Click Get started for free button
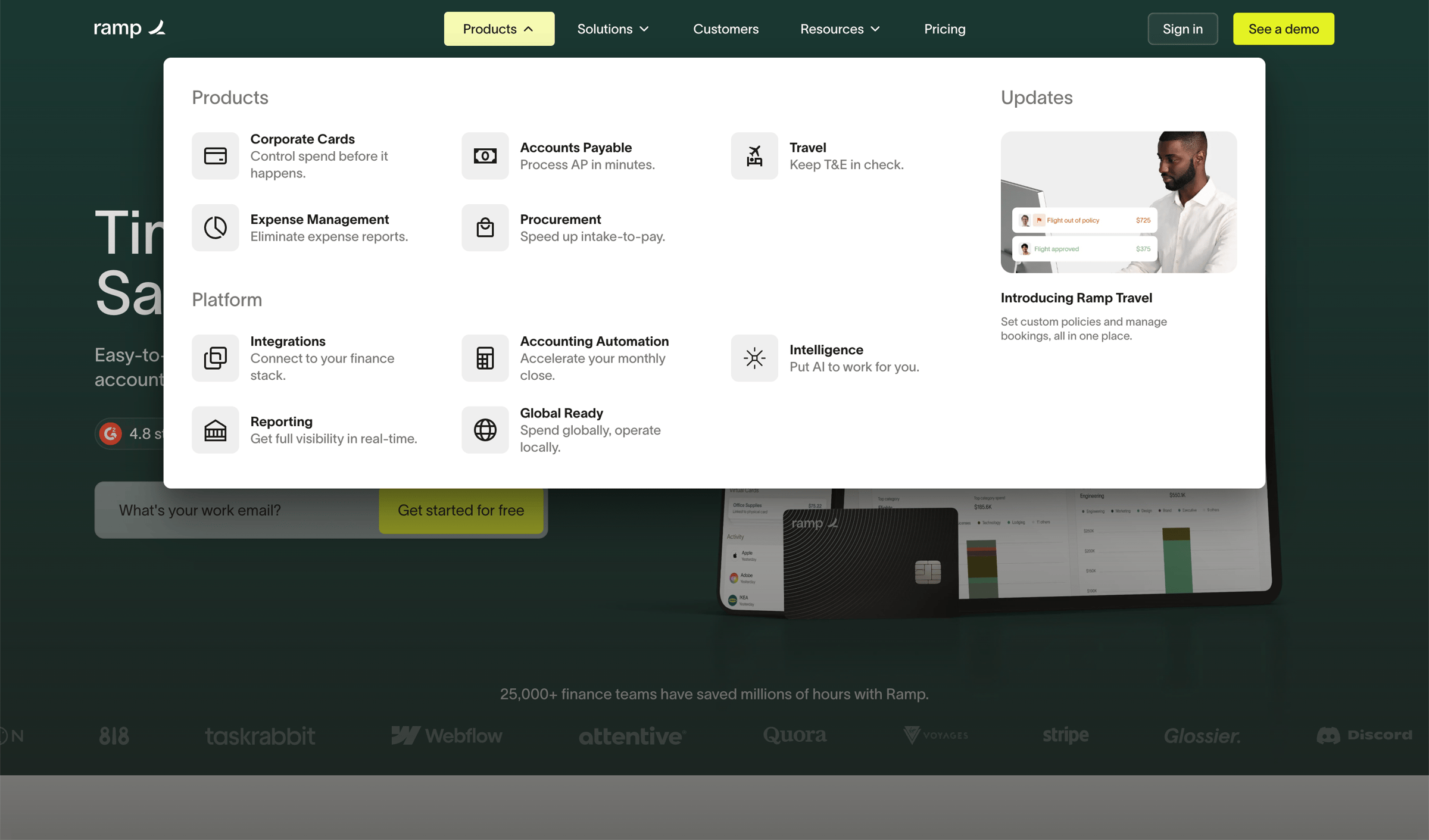This screenshot has height=840, width=1429. tap(461, 510)
